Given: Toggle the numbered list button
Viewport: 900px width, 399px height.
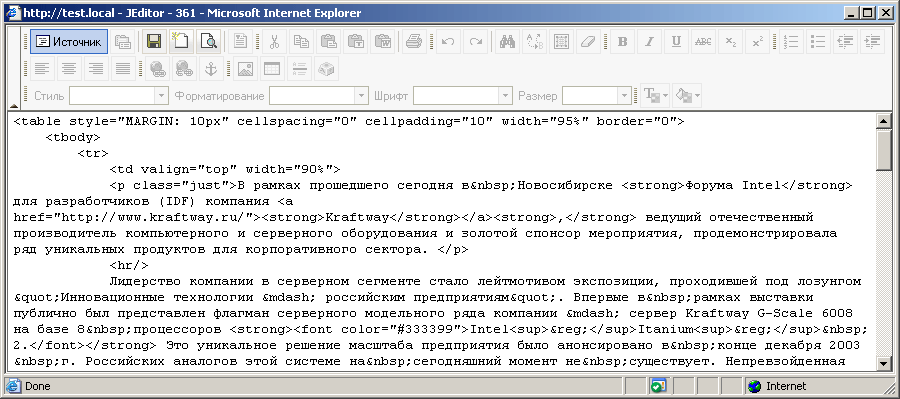Looking at the screenshot, I should [791, 42].
